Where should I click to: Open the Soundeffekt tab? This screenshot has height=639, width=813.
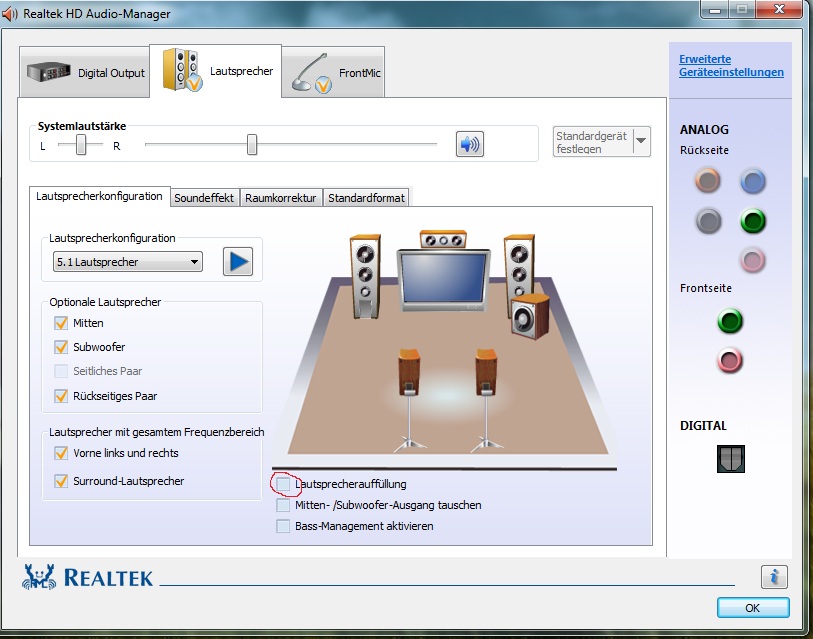[204, 198]
